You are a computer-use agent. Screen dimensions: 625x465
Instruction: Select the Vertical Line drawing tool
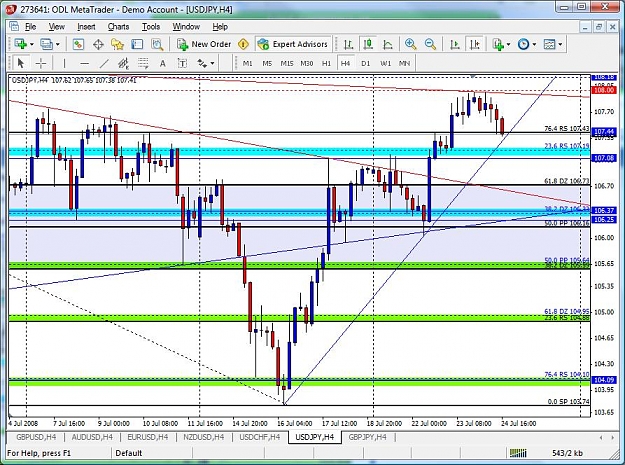click(64, 63)
